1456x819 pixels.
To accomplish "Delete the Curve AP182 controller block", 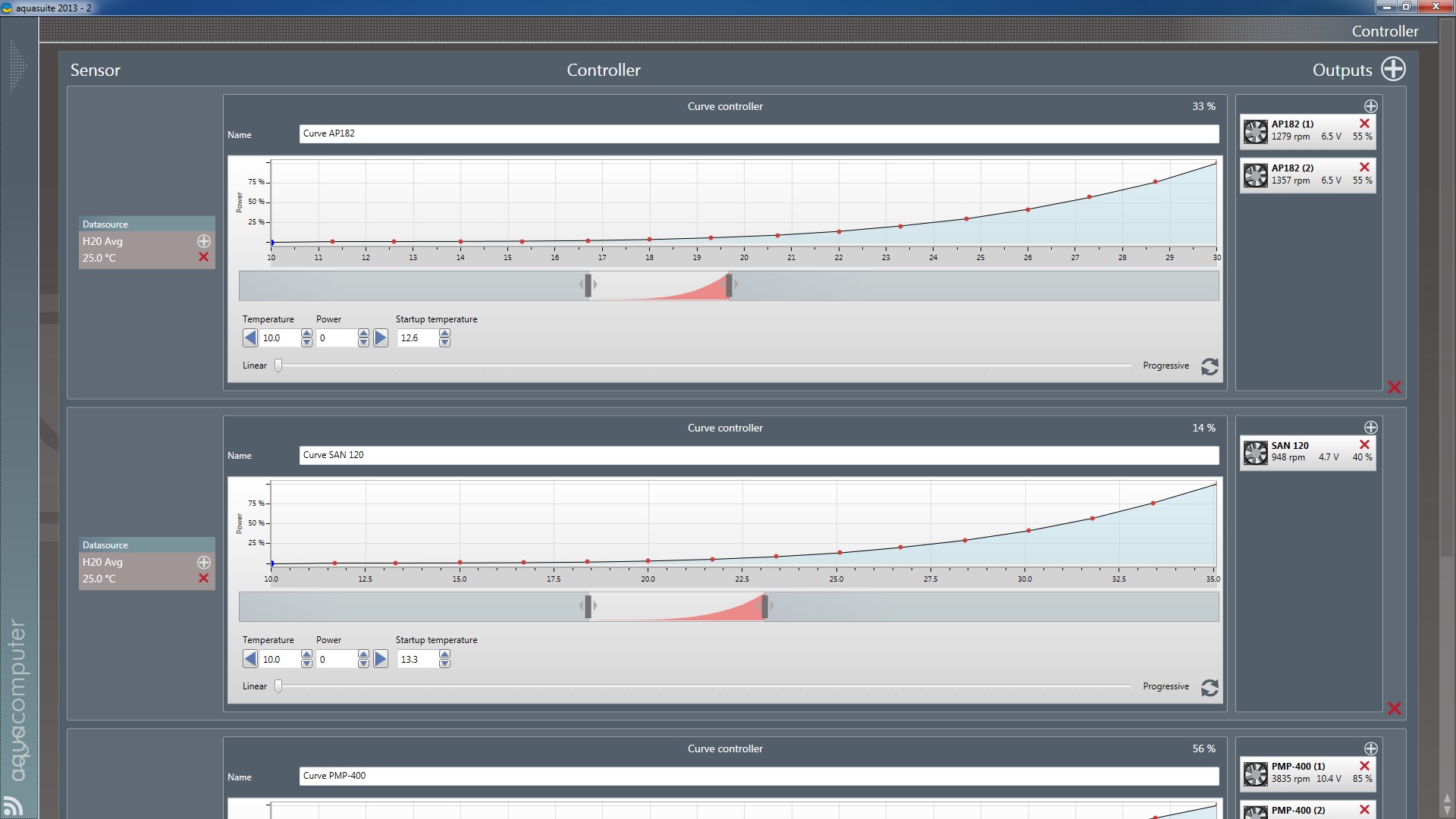I will coord(1394,388).
